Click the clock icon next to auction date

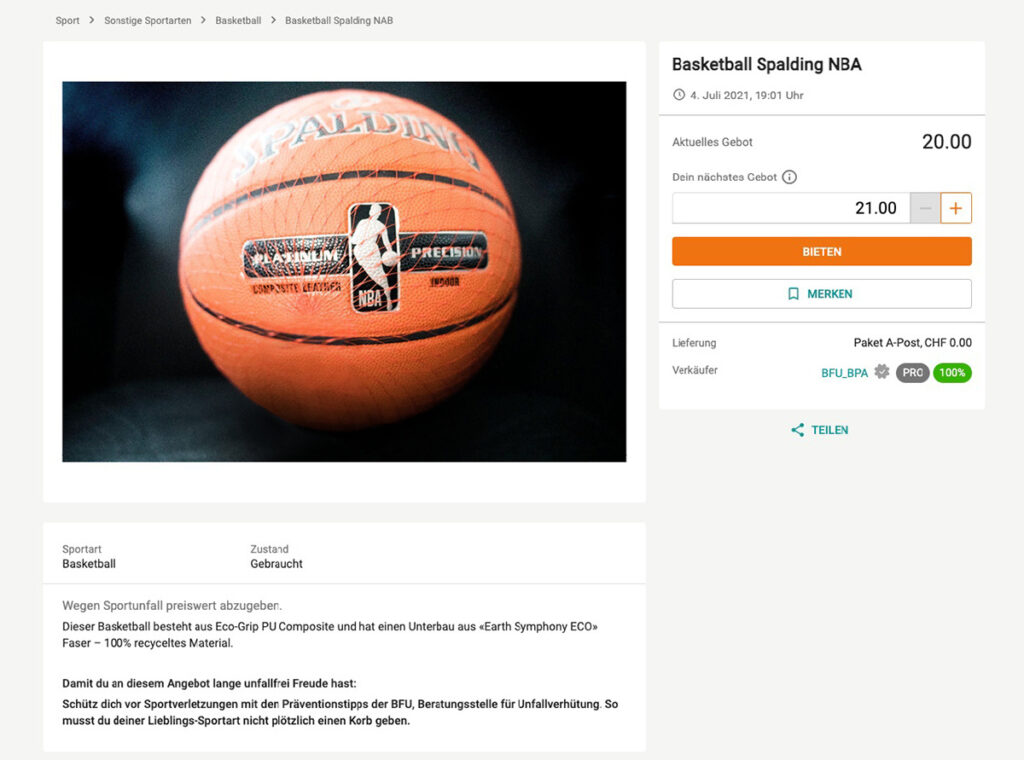(679, 95)
